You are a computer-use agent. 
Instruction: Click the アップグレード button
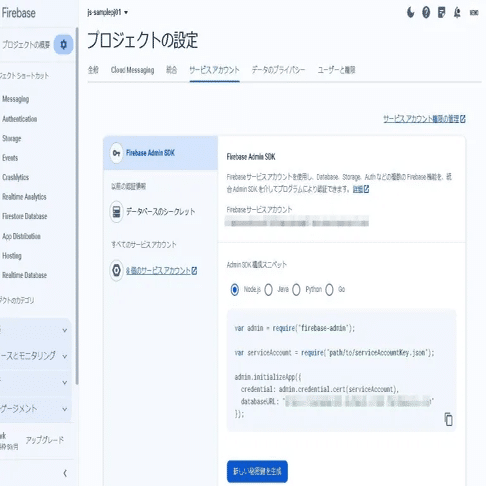pos(45,440)
